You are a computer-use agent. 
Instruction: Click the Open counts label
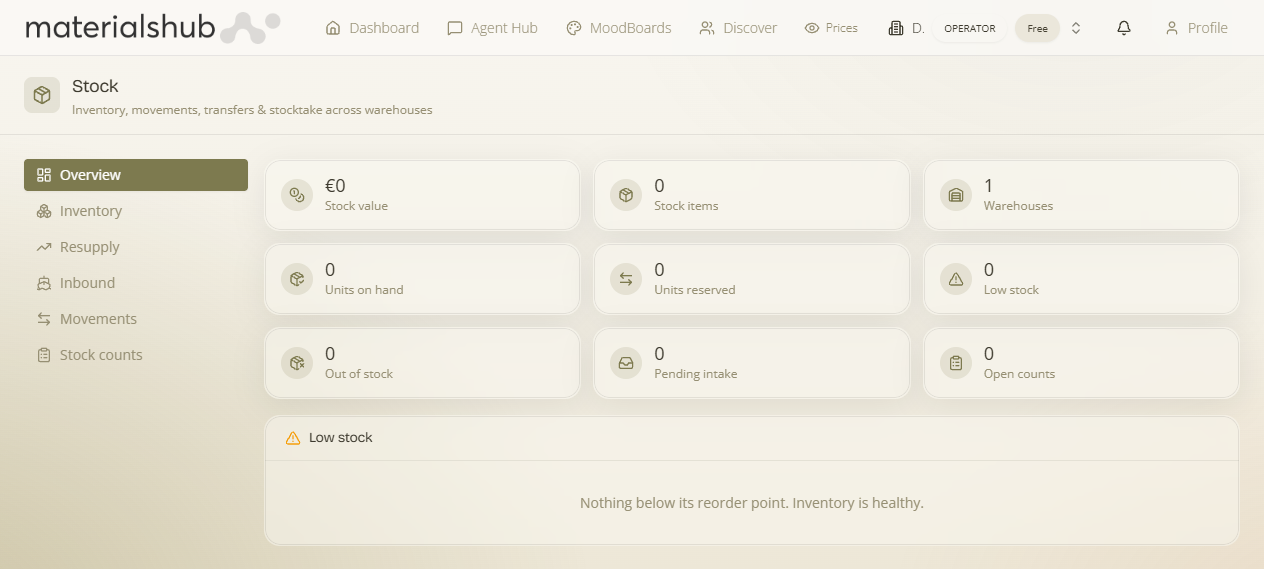coord(1019,374)
